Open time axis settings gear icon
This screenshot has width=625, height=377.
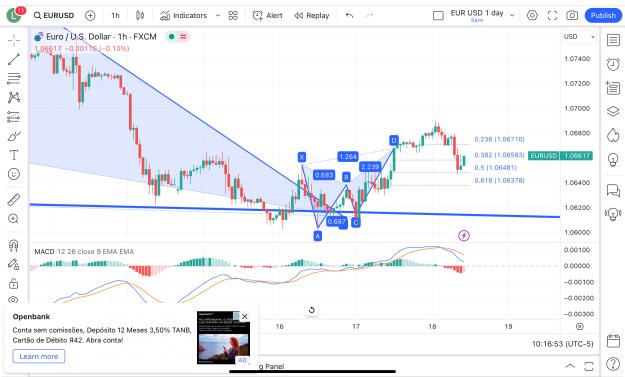(580, 326)
